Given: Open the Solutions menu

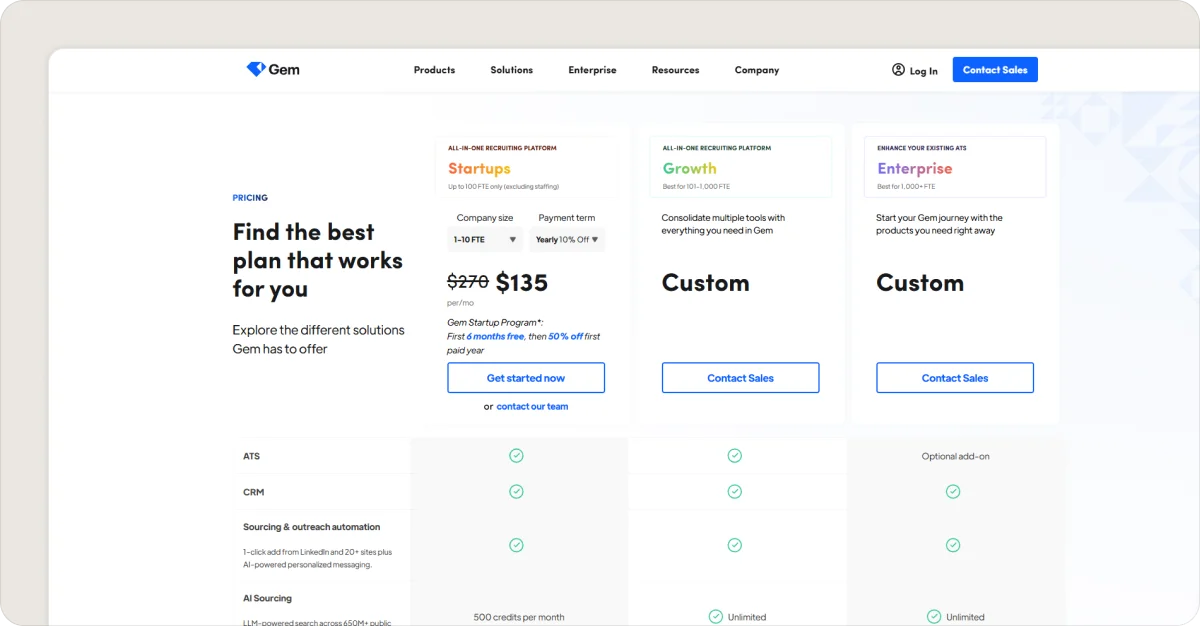Looking at the screenshot, I should click(511, 70).
